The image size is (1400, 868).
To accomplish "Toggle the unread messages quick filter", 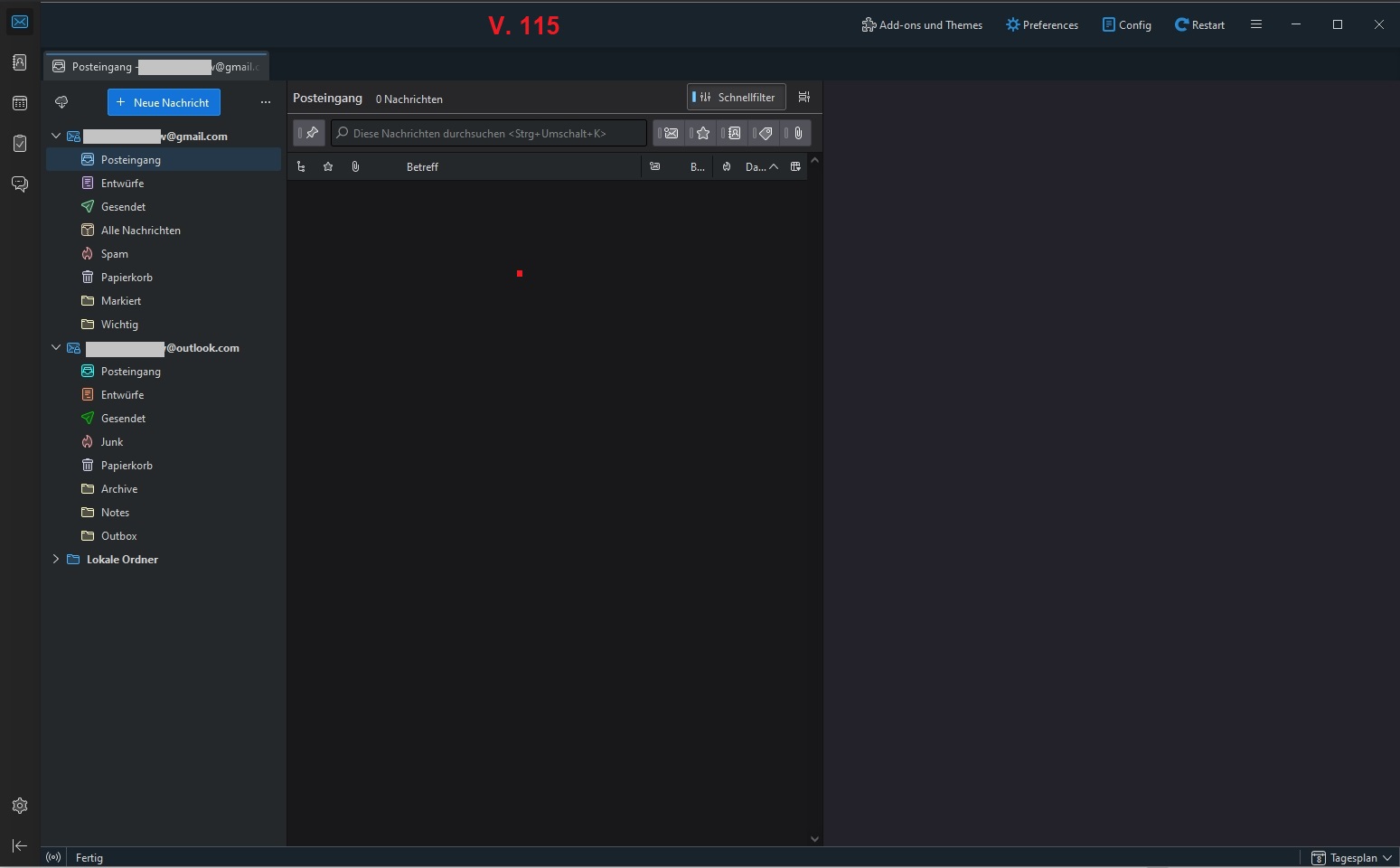I will pyautogui.click(x=669, y=133).
